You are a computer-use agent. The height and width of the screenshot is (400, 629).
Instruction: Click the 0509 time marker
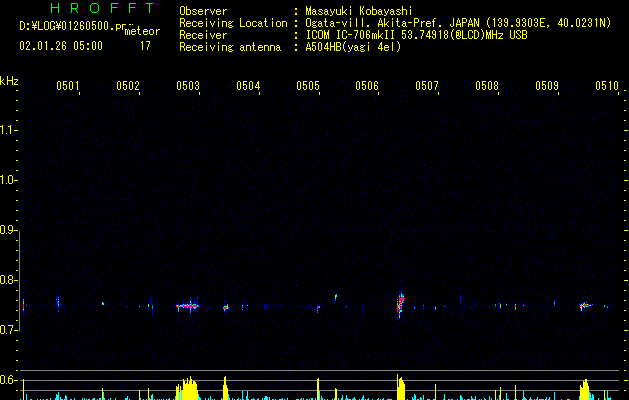tap(547, 85)
